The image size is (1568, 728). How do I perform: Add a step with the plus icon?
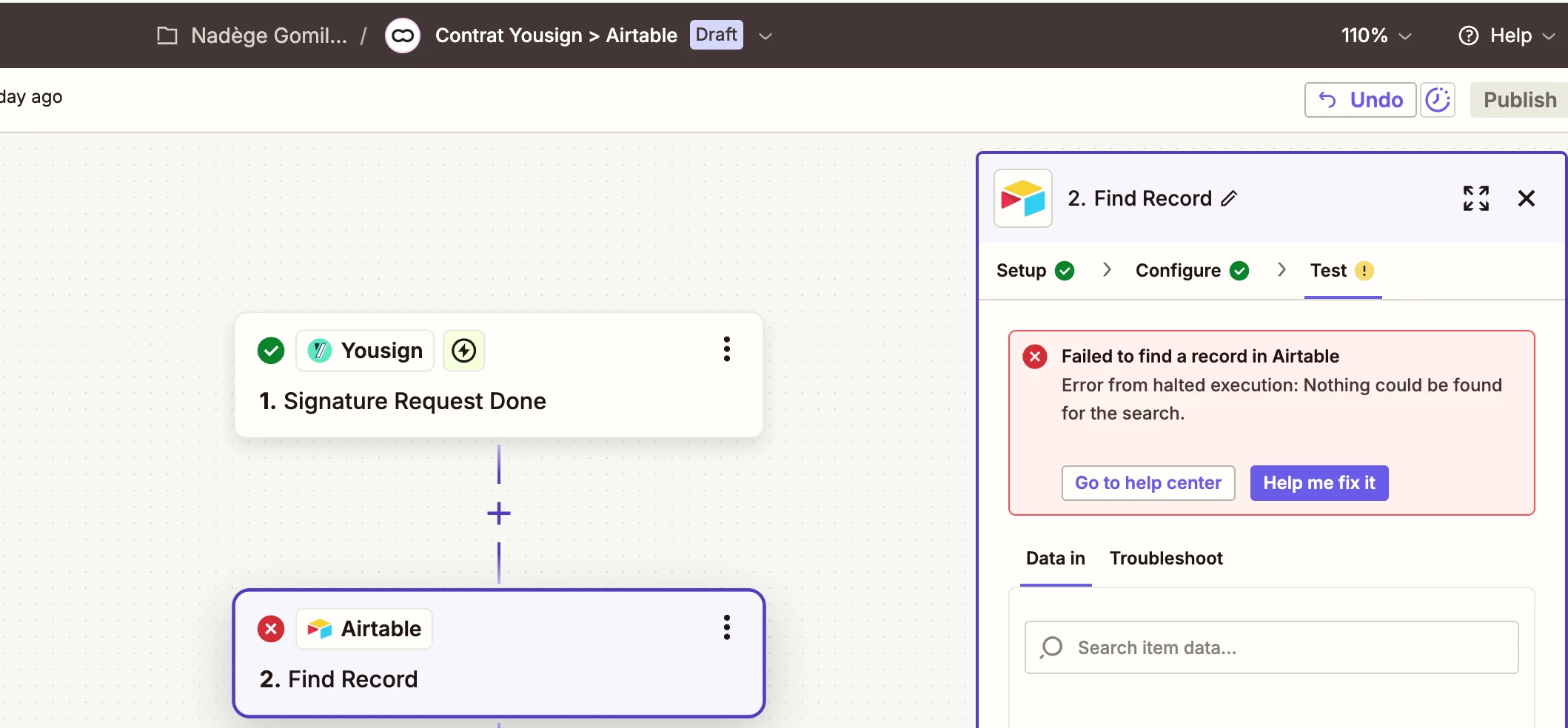click(499, 513)
